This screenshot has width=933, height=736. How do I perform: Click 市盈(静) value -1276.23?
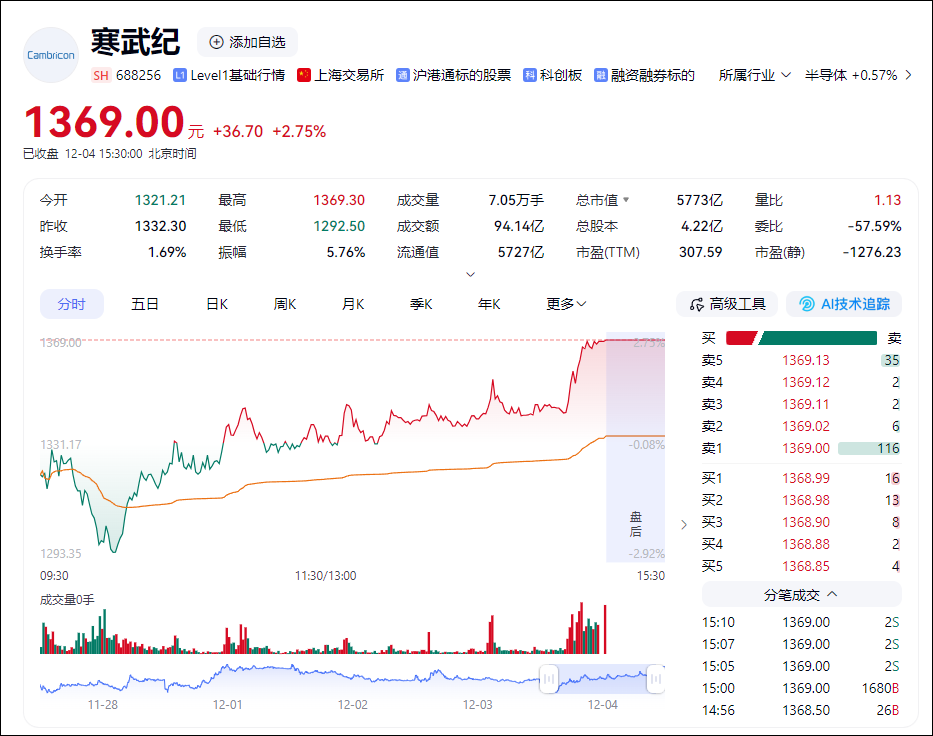872,252
